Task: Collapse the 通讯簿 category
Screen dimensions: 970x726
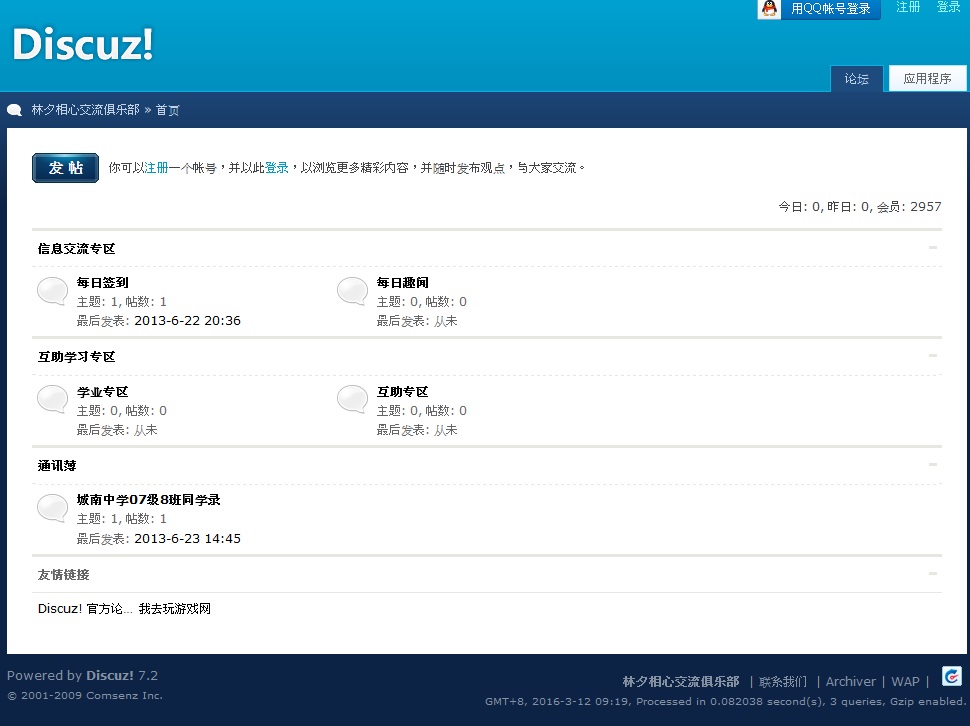Action: (x=933, y=464)
